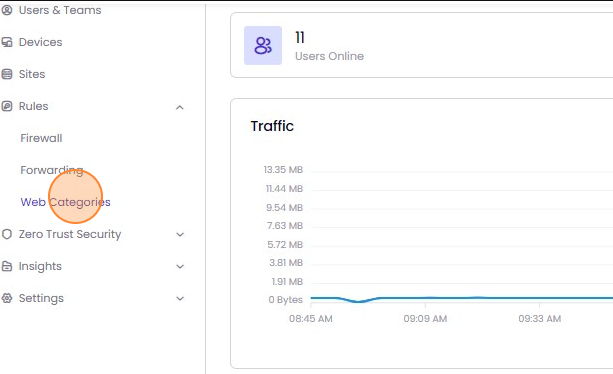Click the Users & Teams person icon

pyautogui.click(x=7, y=10)
